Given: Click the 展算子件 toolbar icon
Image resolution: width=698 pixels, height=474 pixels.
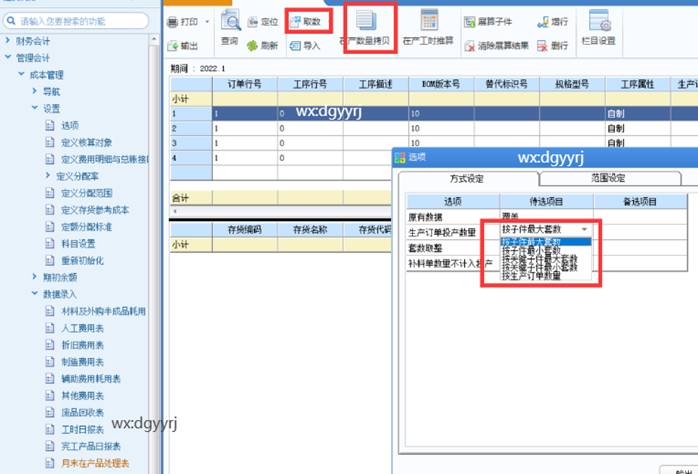Looking at the screenshot, I should coord(470,22).
